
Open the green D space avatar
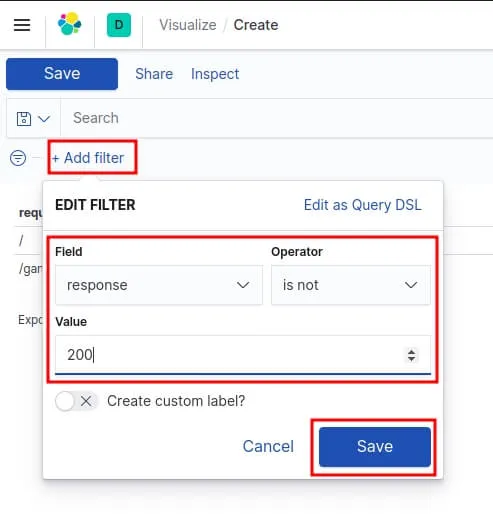tap(119, 25)
